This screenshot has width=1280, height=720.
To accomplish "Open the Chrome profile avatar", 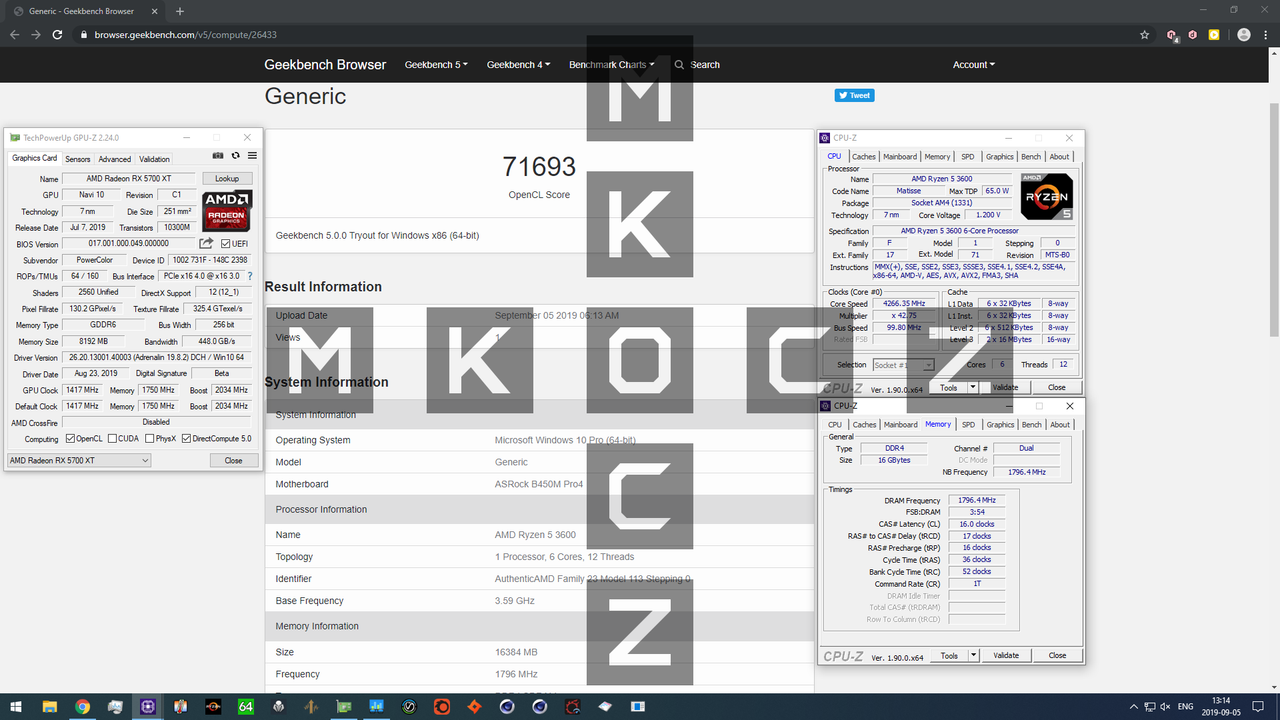I will point(1243,34).
